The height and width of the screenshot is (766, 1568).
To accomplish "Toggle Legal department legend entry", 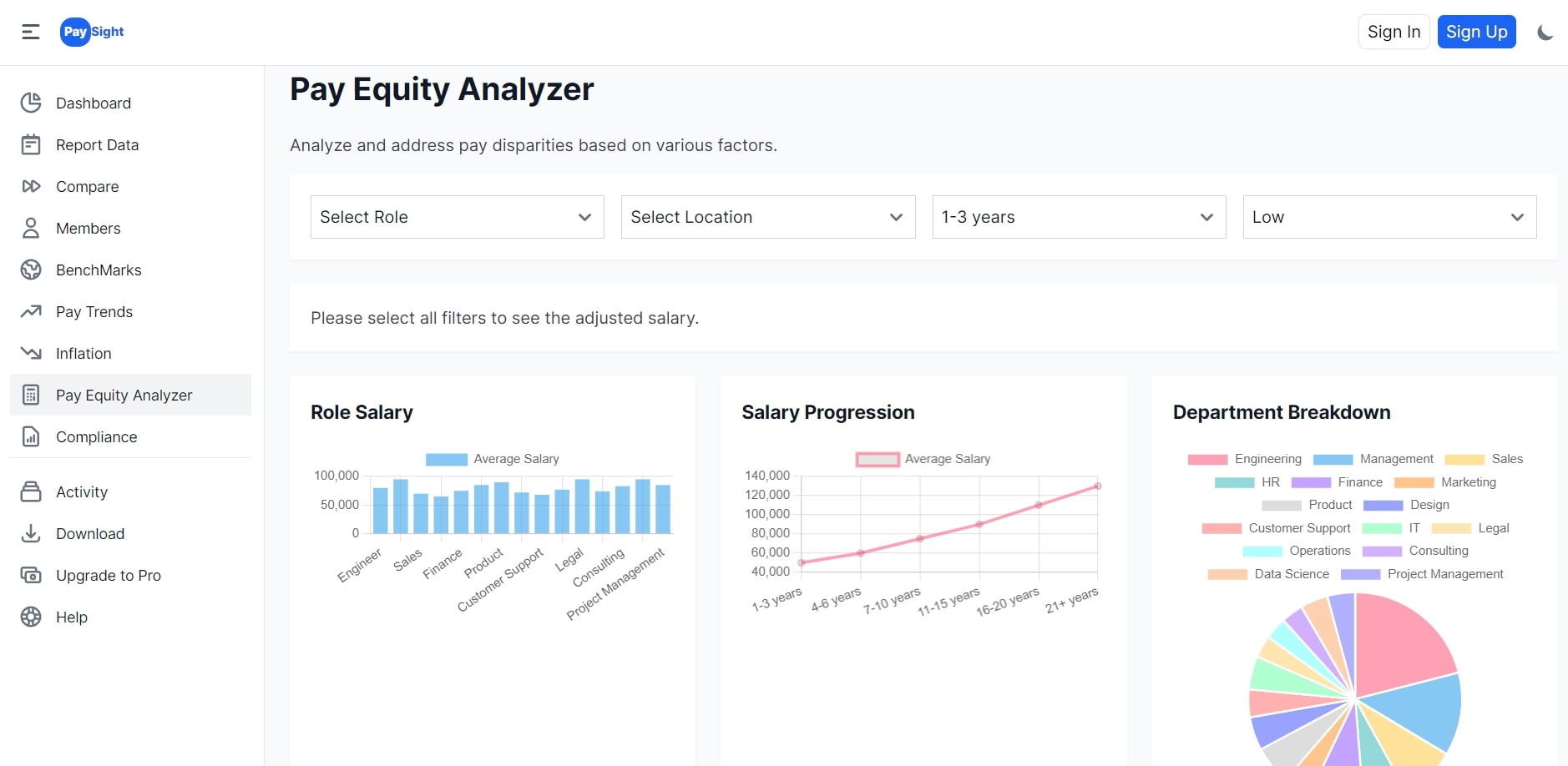I will (1470, 528).
